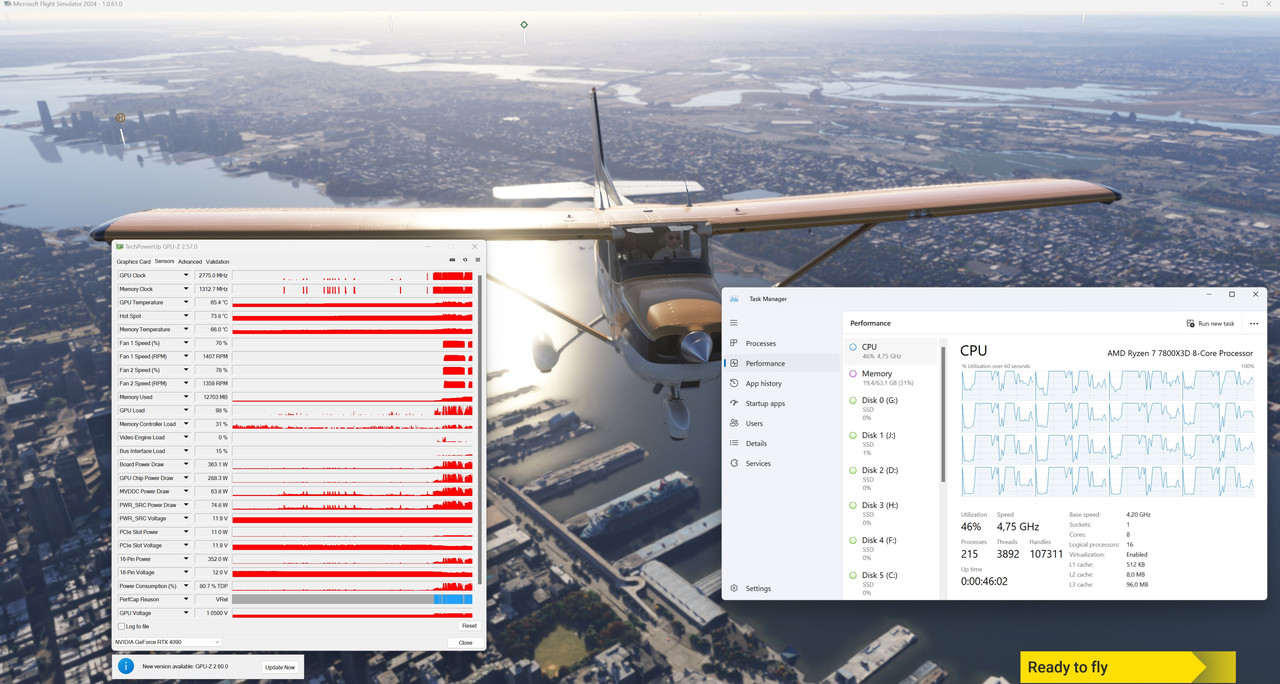Open Services page in Task Manager
This screenshot has height=684, width=1280.
[x=780, y=463]
